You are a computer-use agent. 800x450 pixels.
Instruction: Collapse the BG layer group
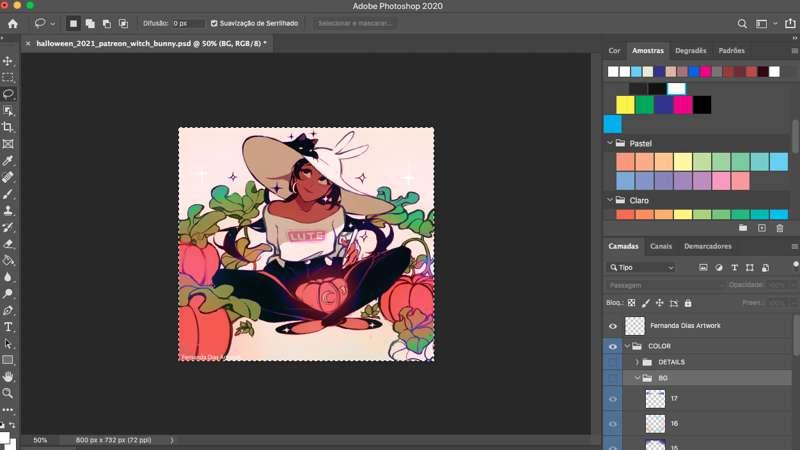pyautogui.click(x=637, y=378)
